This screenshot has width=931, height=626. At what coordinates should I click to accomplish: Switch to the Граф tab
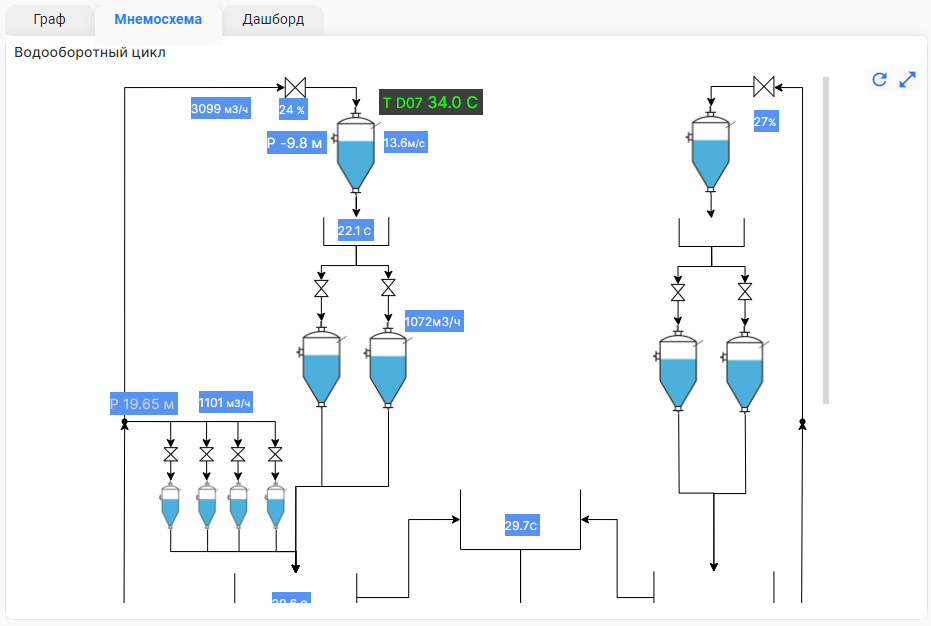coord(49,20)
